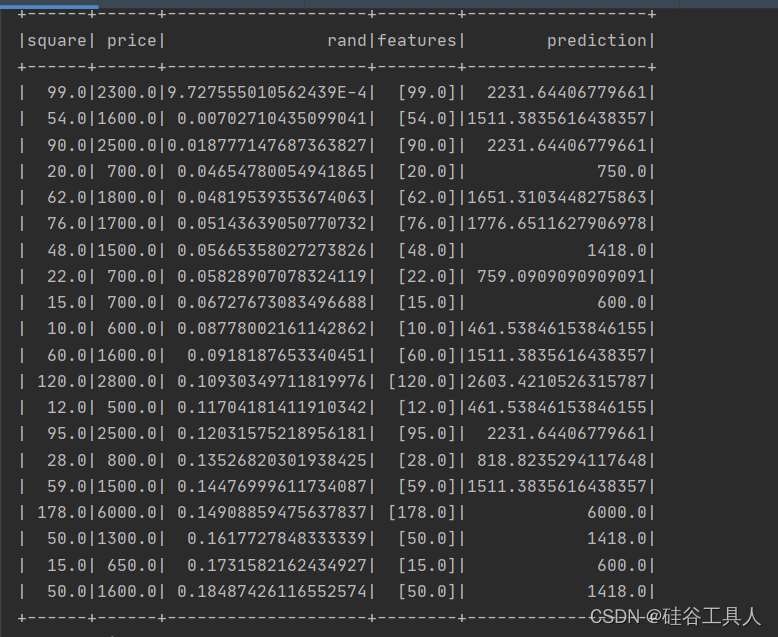Select the features cell [54.0]
Screen dimensions: 778x637
pyautogui.click(x=427, y=119)
